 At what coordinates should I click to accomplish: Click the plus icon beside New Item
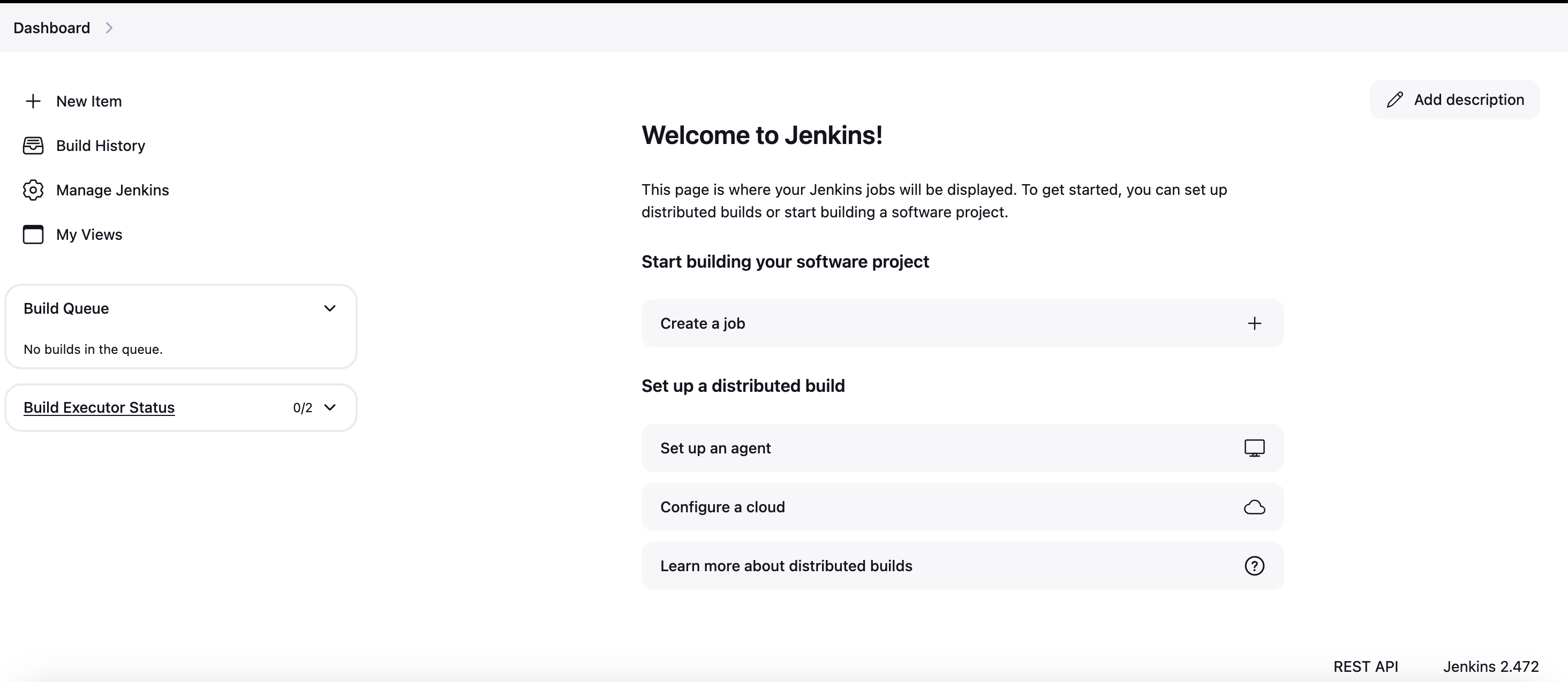(x=33, y=101)
